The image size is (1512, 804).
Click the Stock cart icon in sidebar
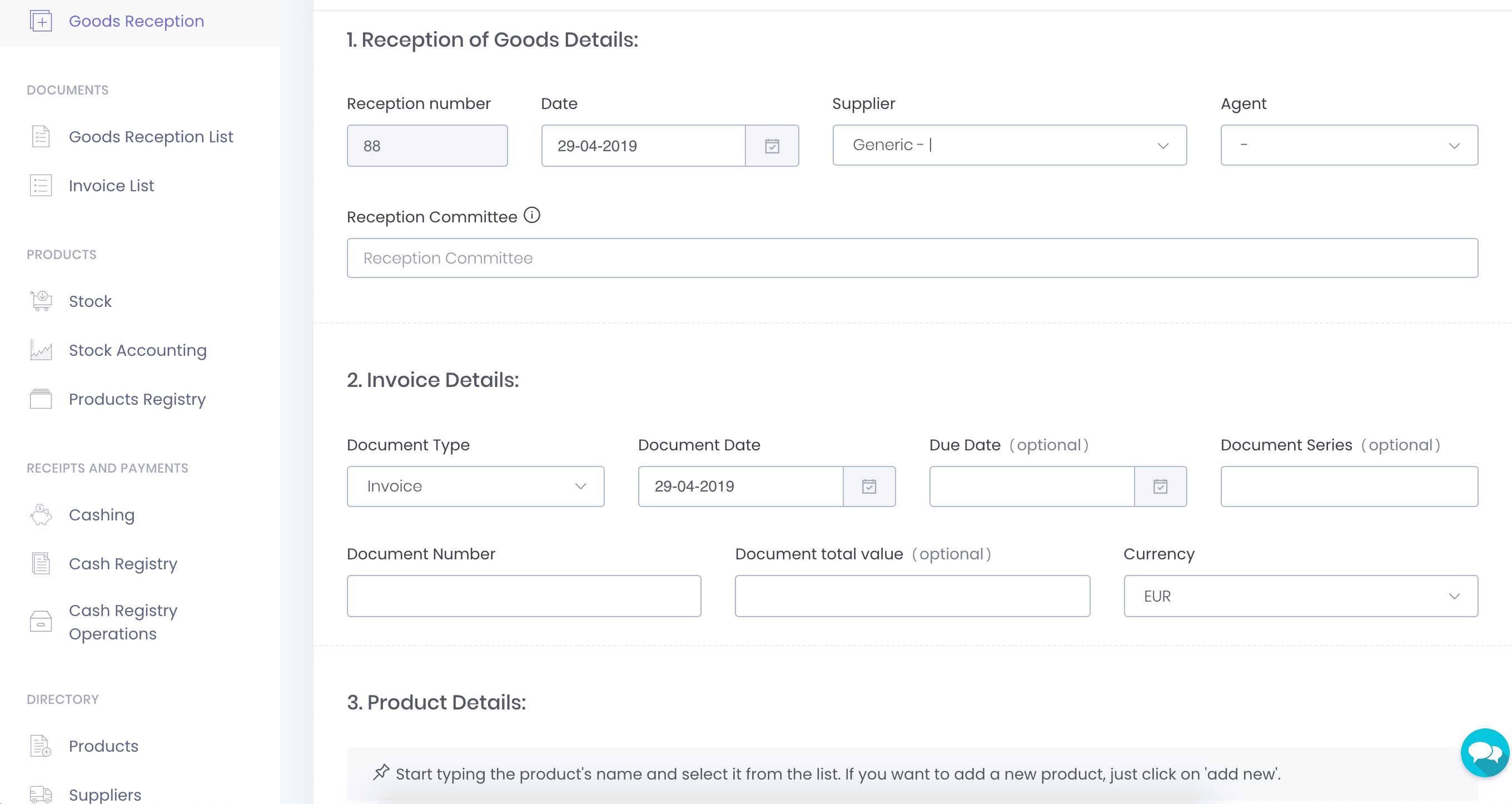(x=41, y=301)
